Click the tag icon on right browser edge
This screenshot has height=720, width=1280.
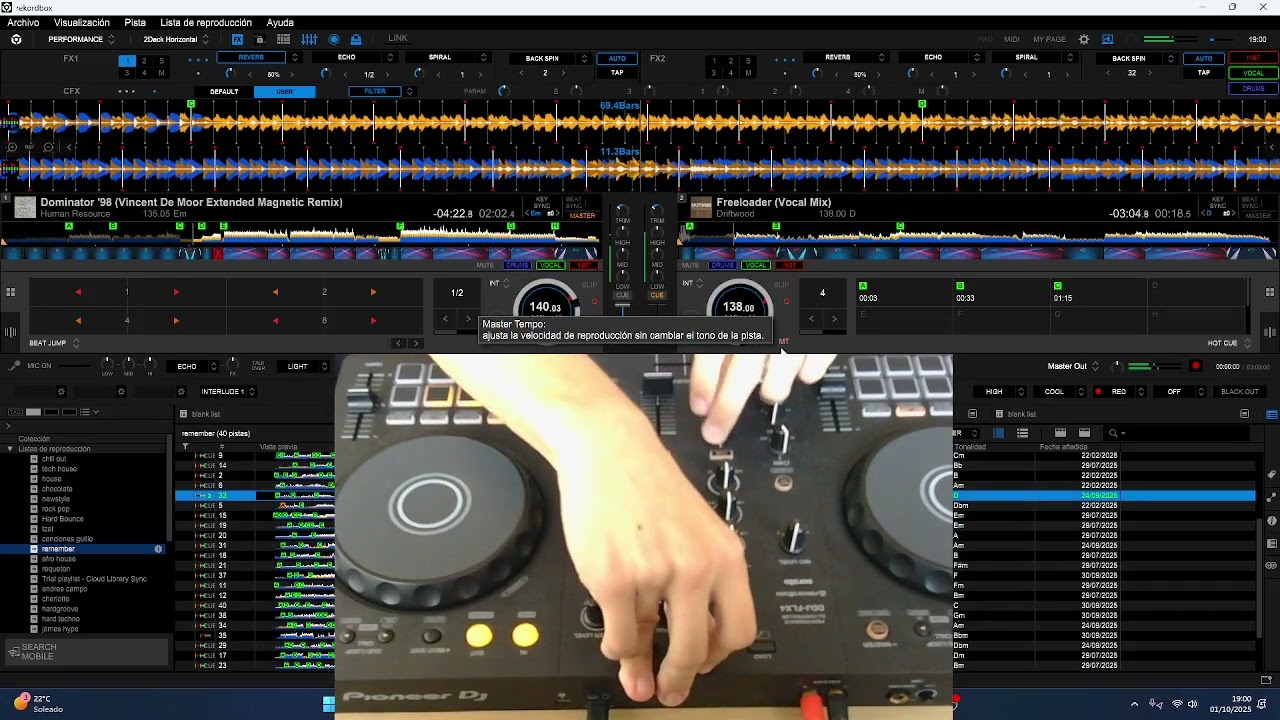pos(1271,475)
